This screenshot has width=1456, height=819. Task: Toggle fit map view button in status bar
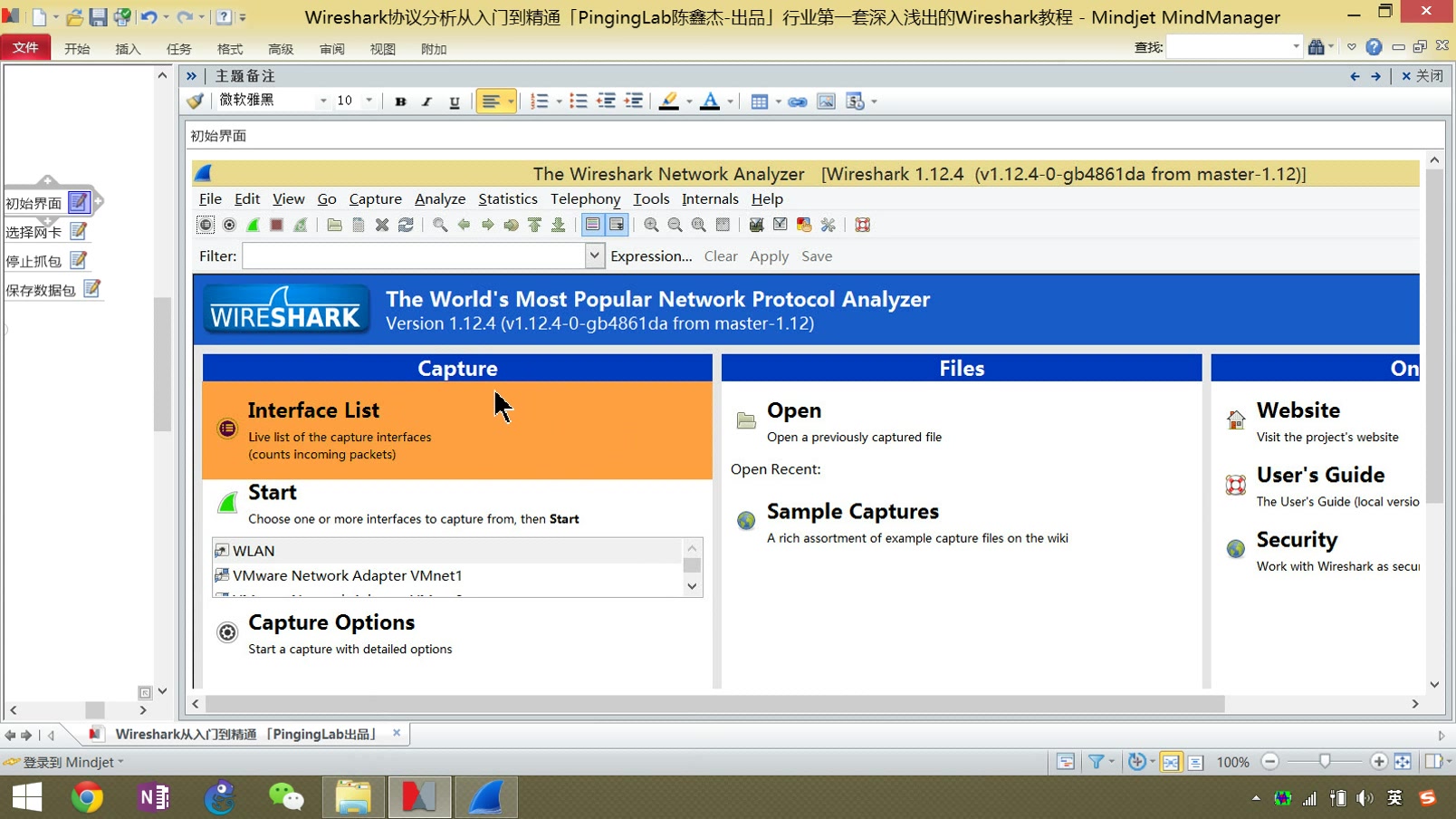click(x=1403, y=762)
